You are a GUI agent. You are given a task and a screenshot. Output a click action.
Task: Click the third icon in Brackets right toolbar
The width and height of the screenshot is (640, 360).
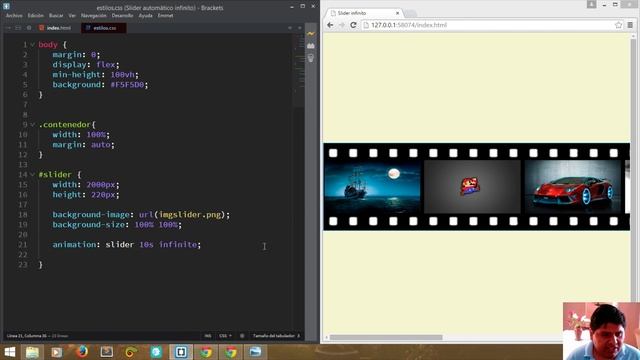click(311, 58)
